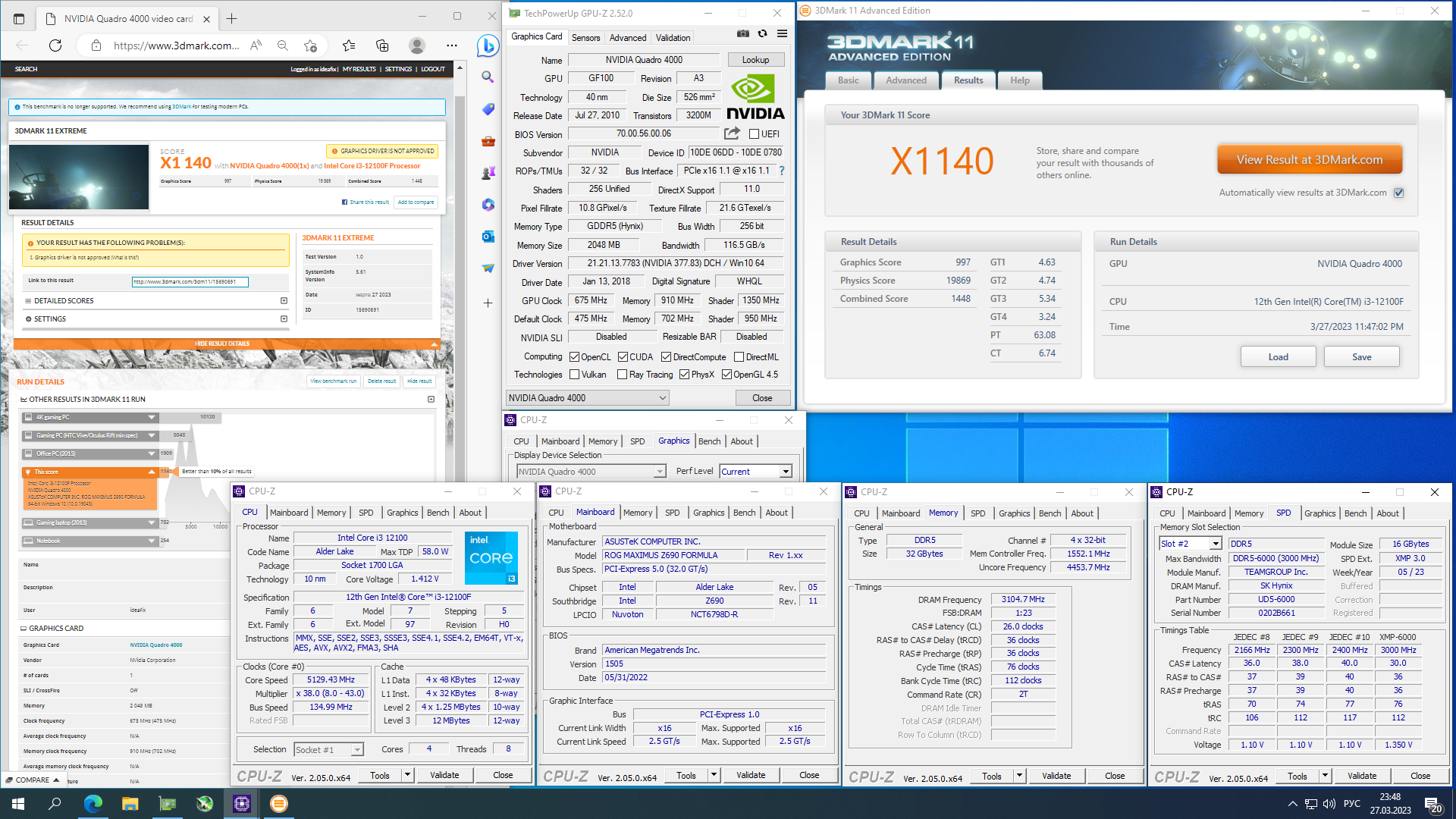1456x819 pixels.
Task: Expand DETAILED SCORES section
Action: (x=158, y=301)
